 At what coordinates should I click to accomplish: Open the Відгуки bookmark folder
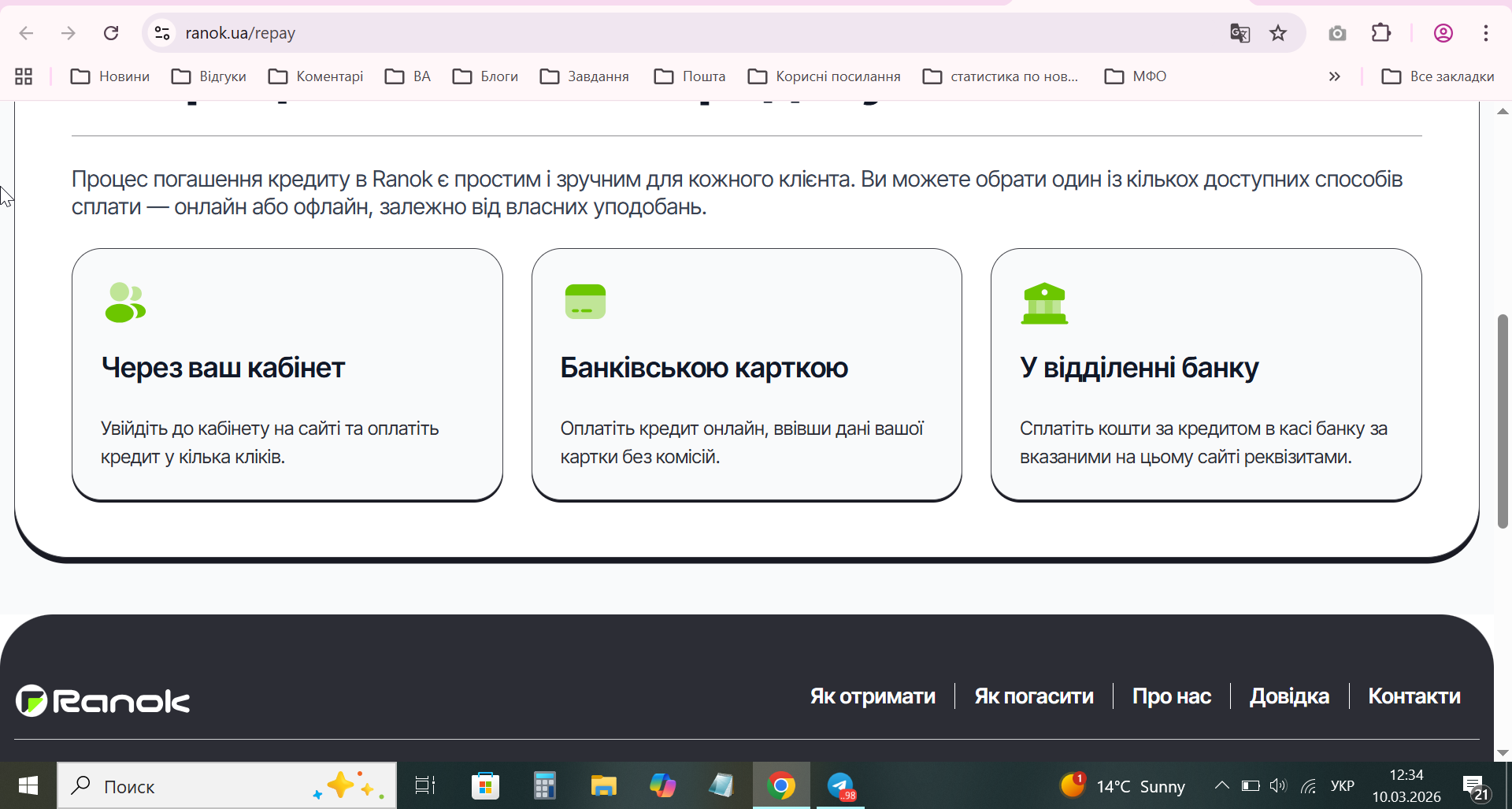pos(209,76)
